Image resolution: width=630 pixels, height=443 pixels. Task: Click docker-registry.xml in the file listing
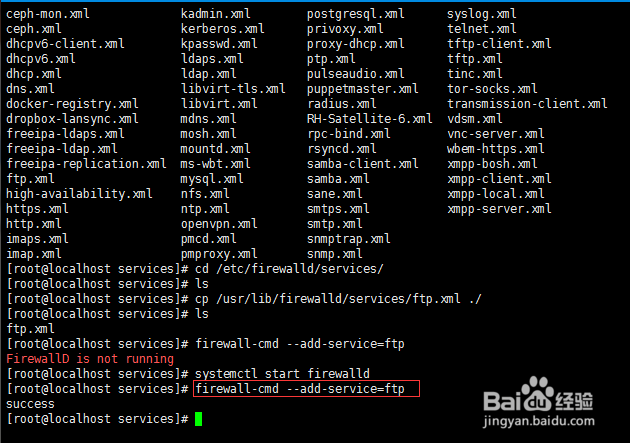(72, 104)
